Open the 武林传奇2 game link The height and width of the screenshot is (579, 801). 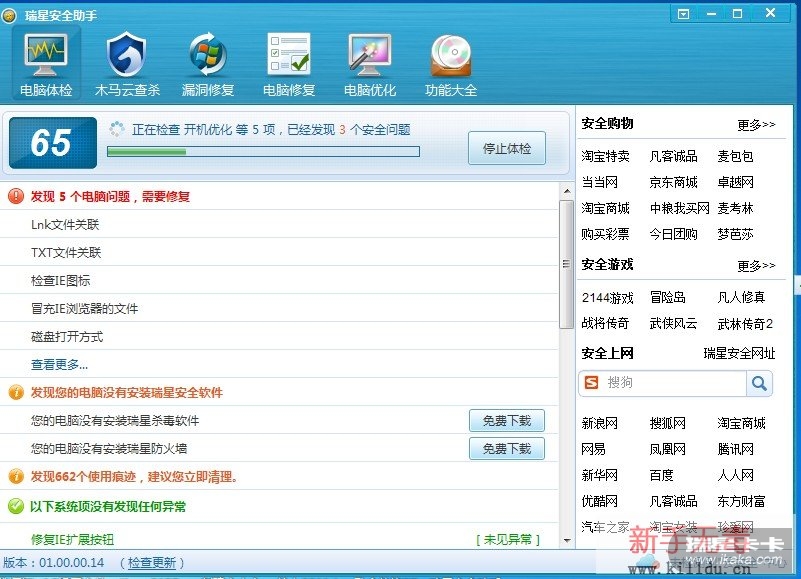(745, 324)
